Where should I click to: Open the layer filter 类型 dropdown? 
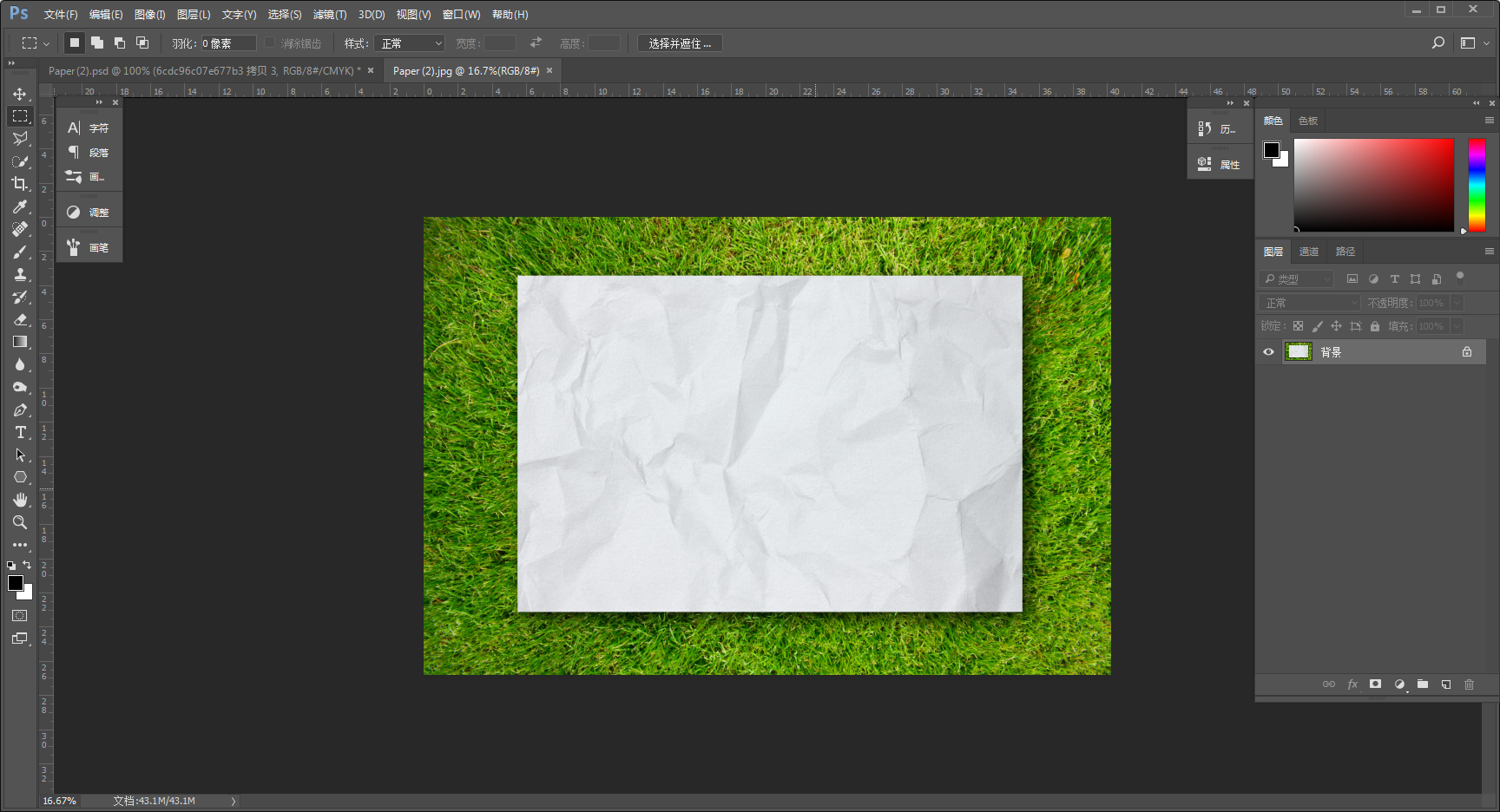click(1296, 278)
